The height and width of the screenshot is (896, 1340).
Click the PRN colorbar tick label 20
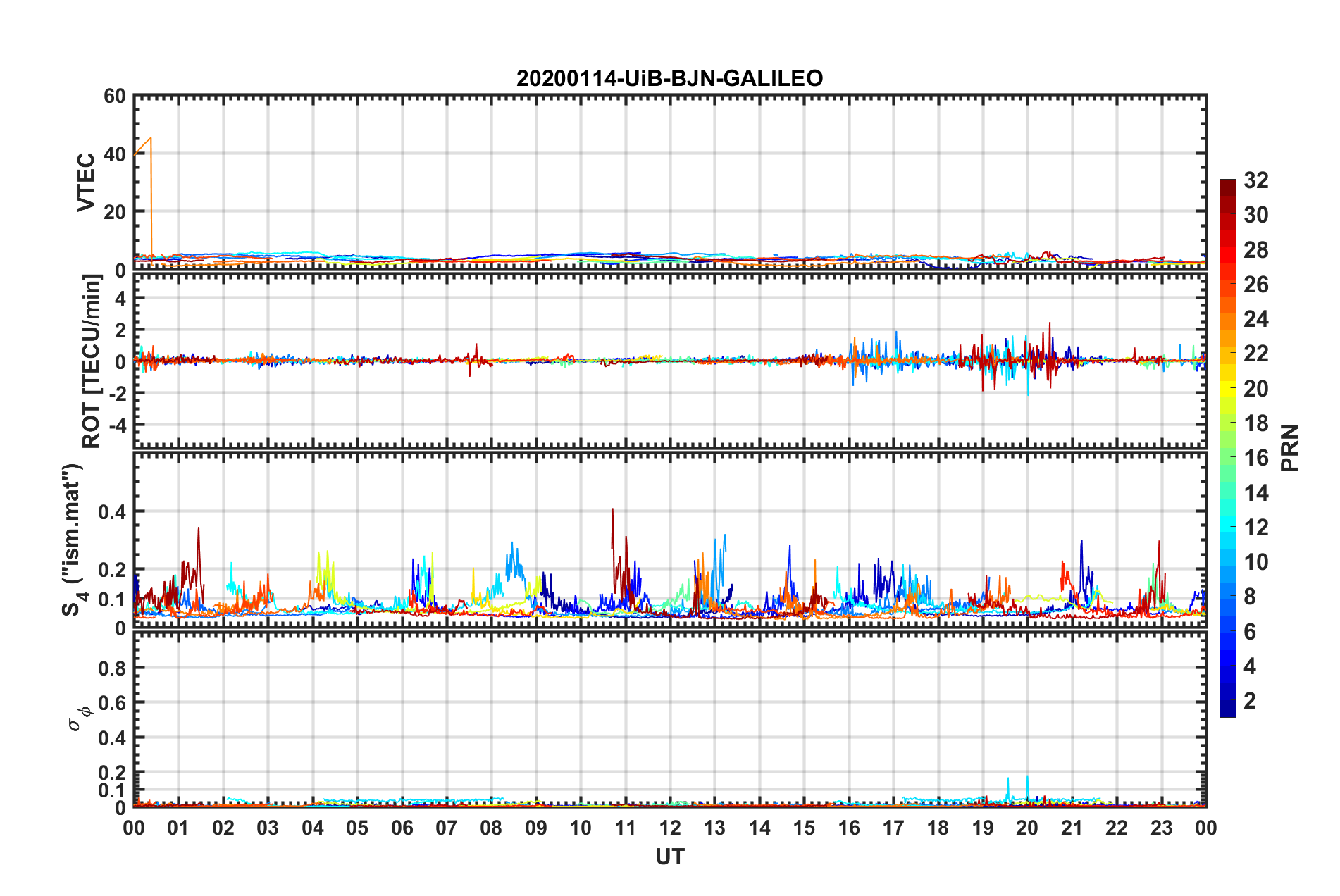pyautogui.click(x=1256, y=389)
